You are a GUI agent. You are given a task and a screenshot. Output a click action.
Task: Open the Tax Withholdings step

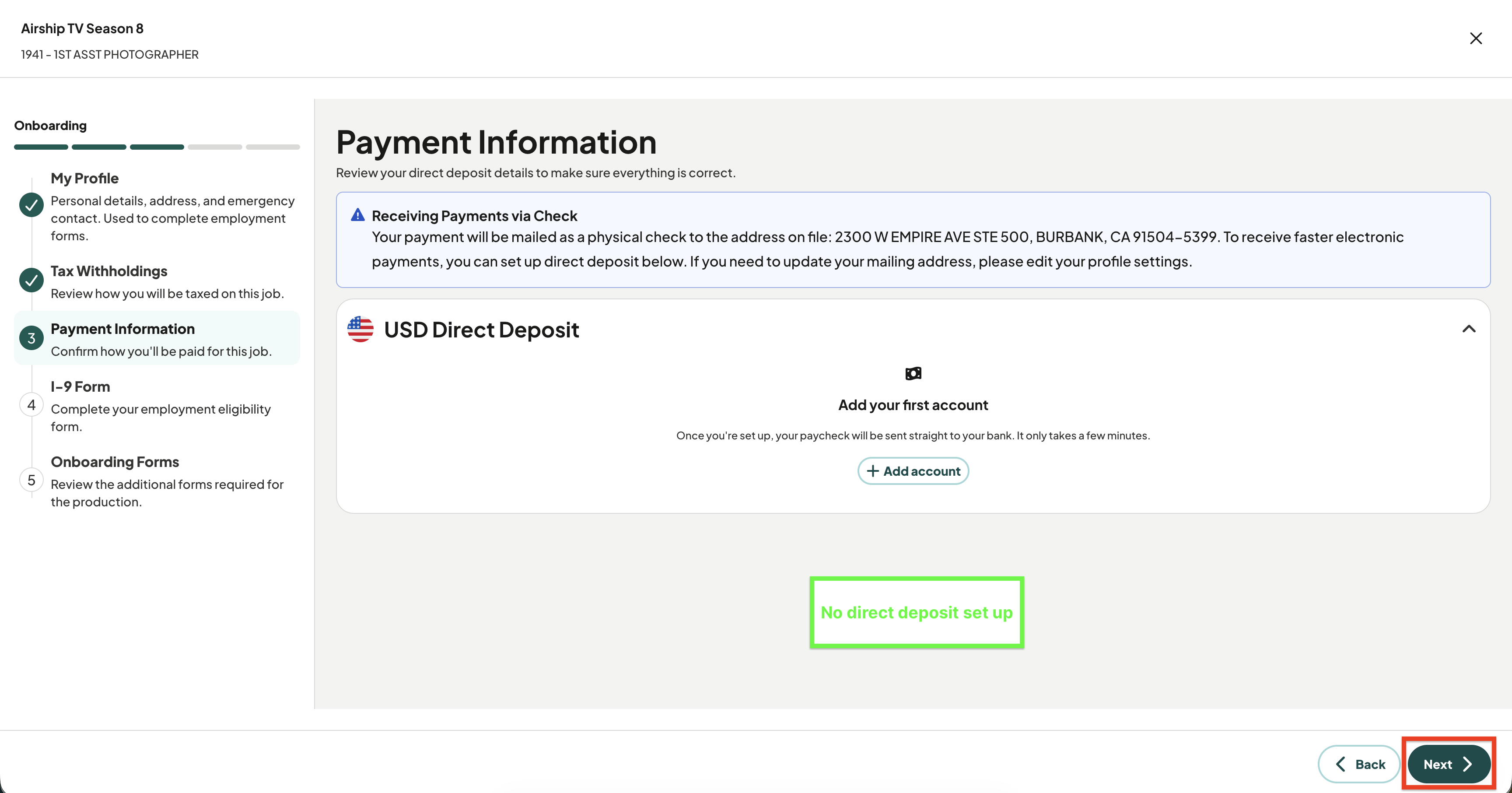157,282
